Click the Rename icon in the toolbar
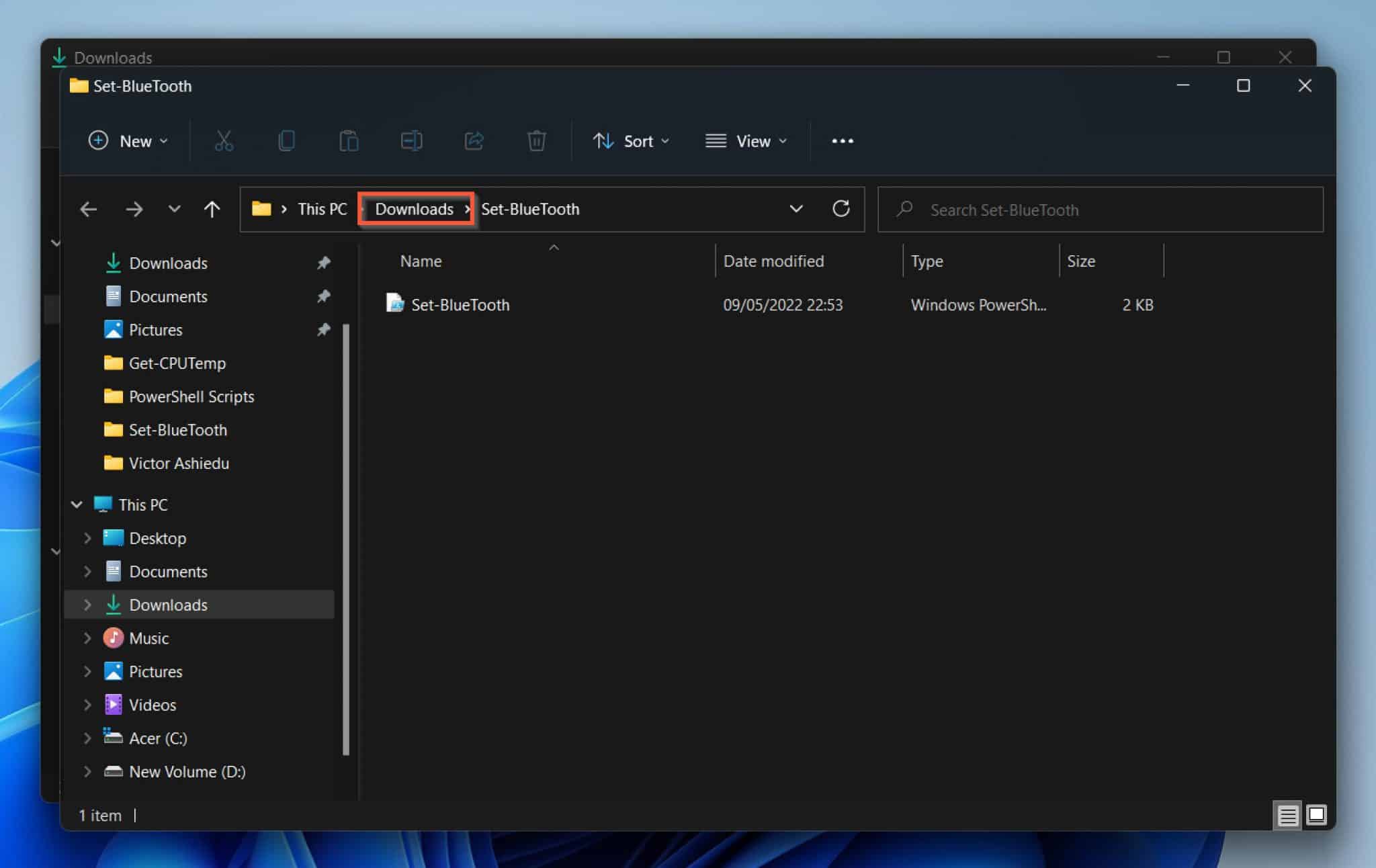This screenshot has height=868, width=1376. pyautogui.click(x=411, y=141)
